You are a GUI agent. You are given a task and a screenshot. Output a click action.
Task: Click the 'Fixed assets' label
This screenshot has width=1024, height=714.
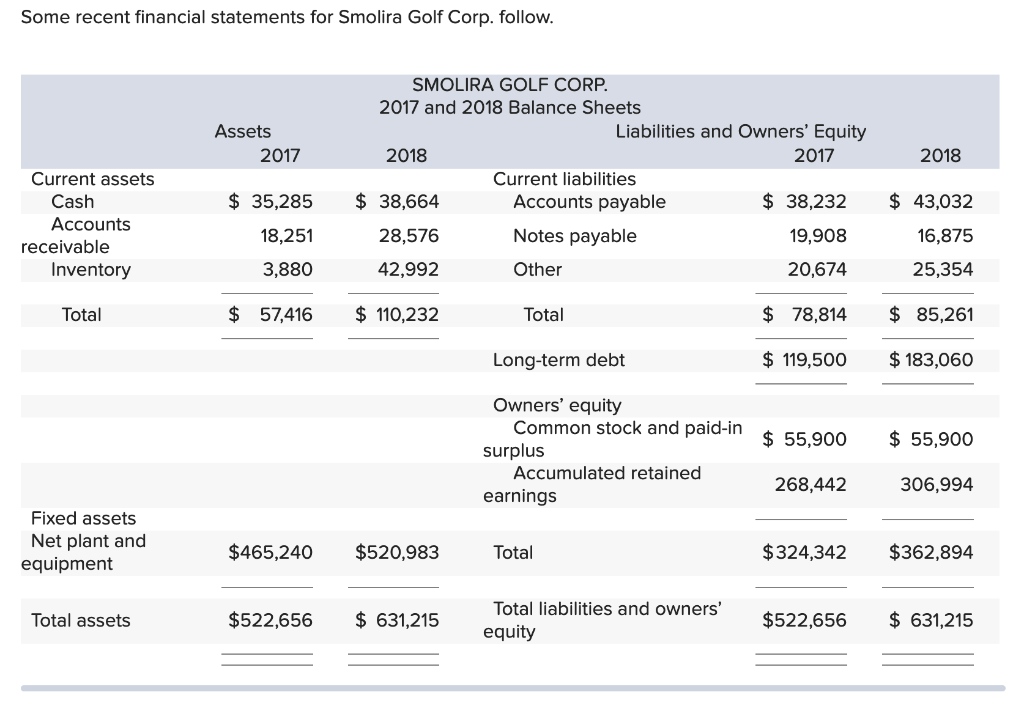point(84,519)
